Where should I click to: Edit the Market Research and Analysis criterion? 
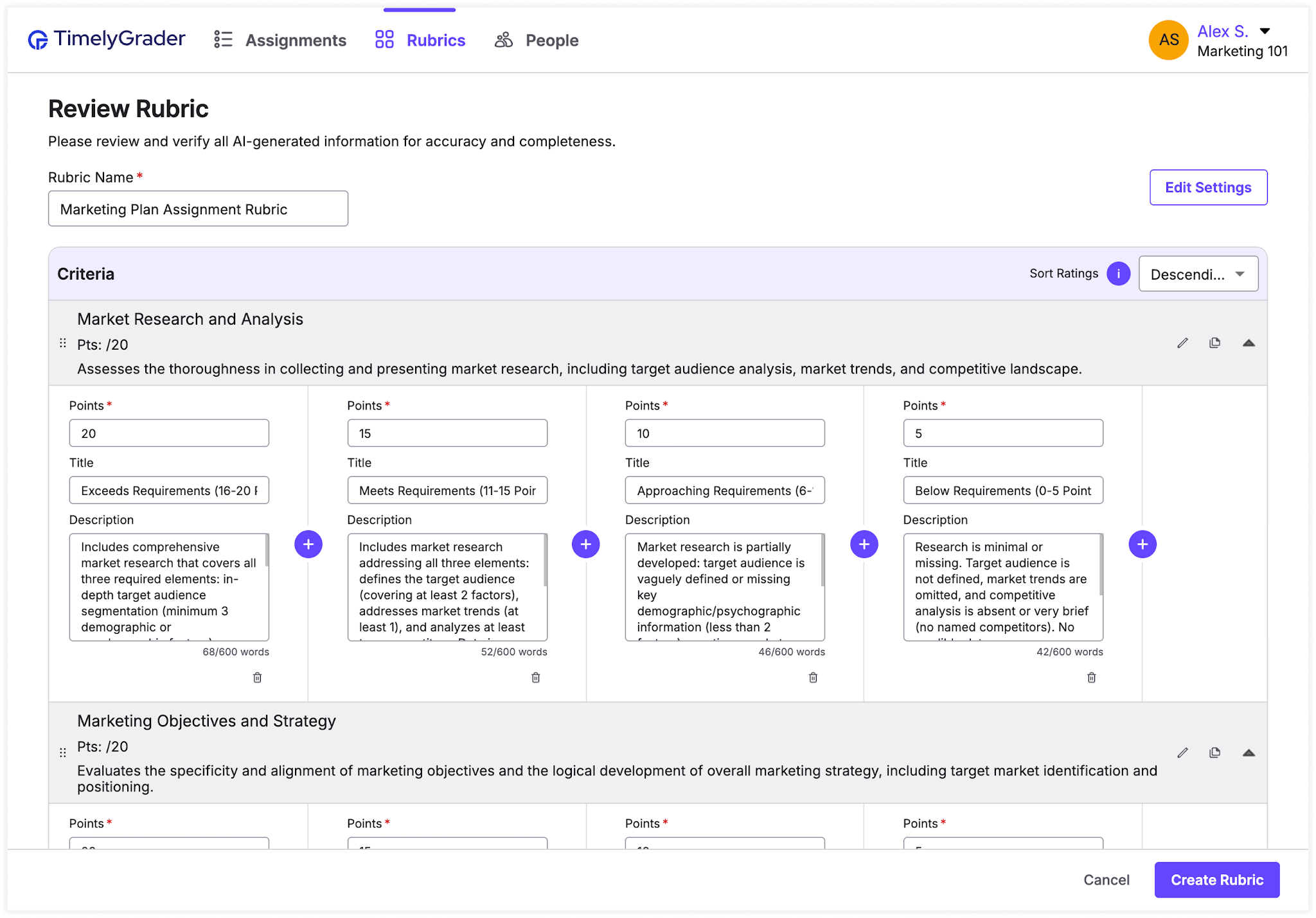pos(1182,343)
